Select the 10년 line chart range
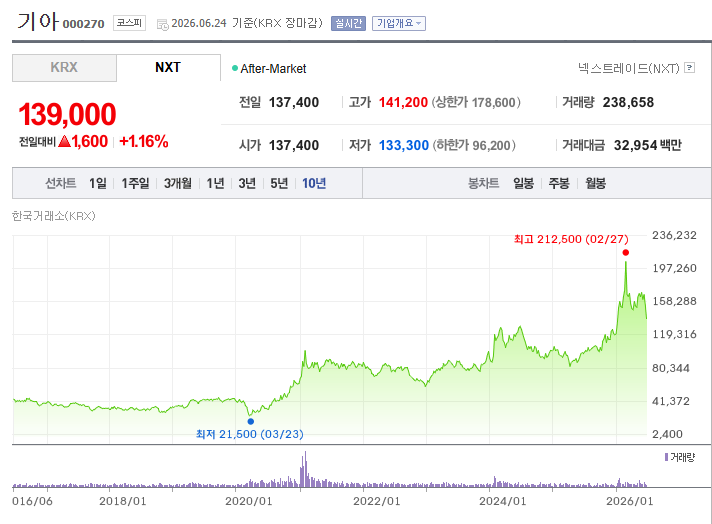 314,183
